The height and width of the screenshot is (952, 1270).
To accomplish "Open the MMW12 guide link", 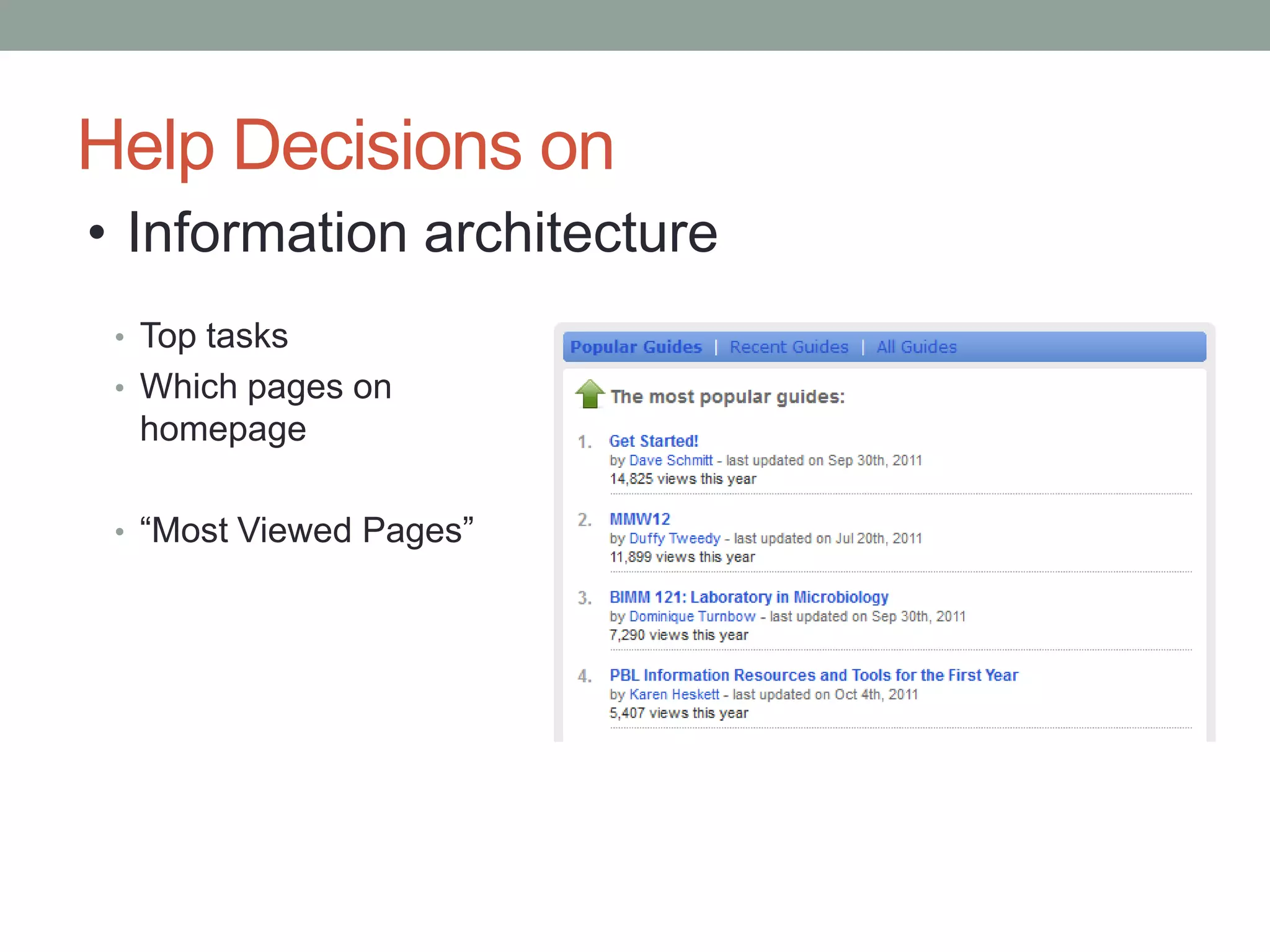I will click(x=640, y=519).
